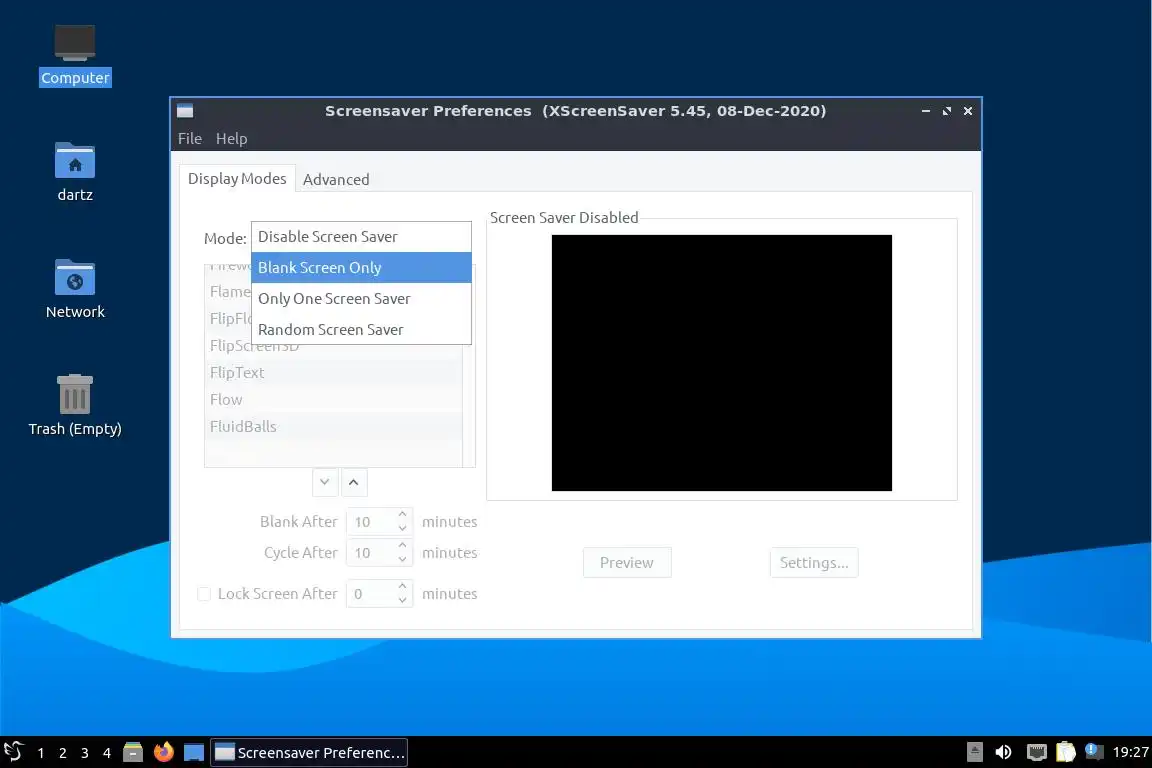Click the Blank After minutes field
The height and width of the screenshot is (768, 1152).
coord(371,522)
